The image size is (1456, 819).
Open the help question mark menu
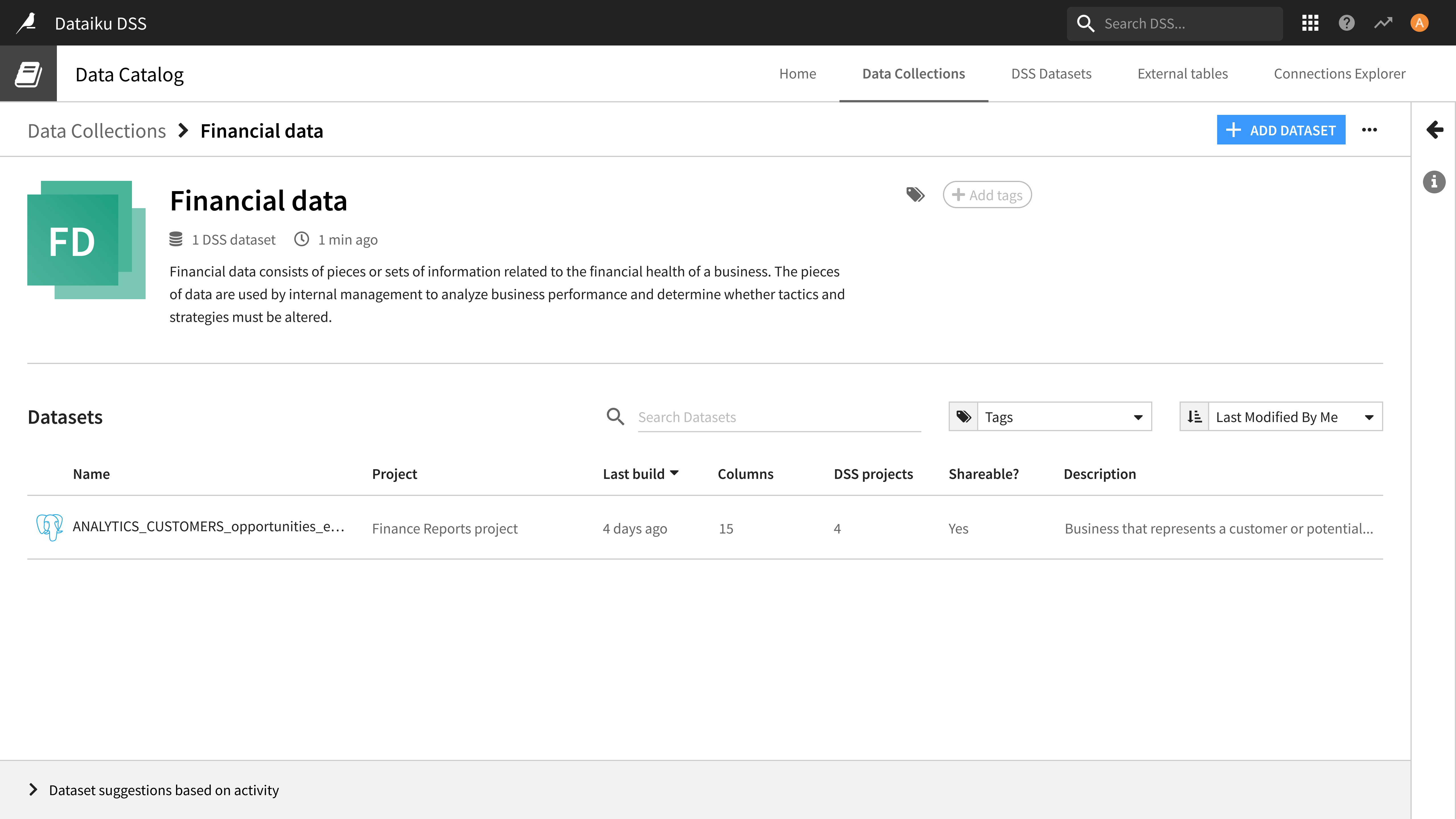pyautogui.click(x=1347, y=23)
